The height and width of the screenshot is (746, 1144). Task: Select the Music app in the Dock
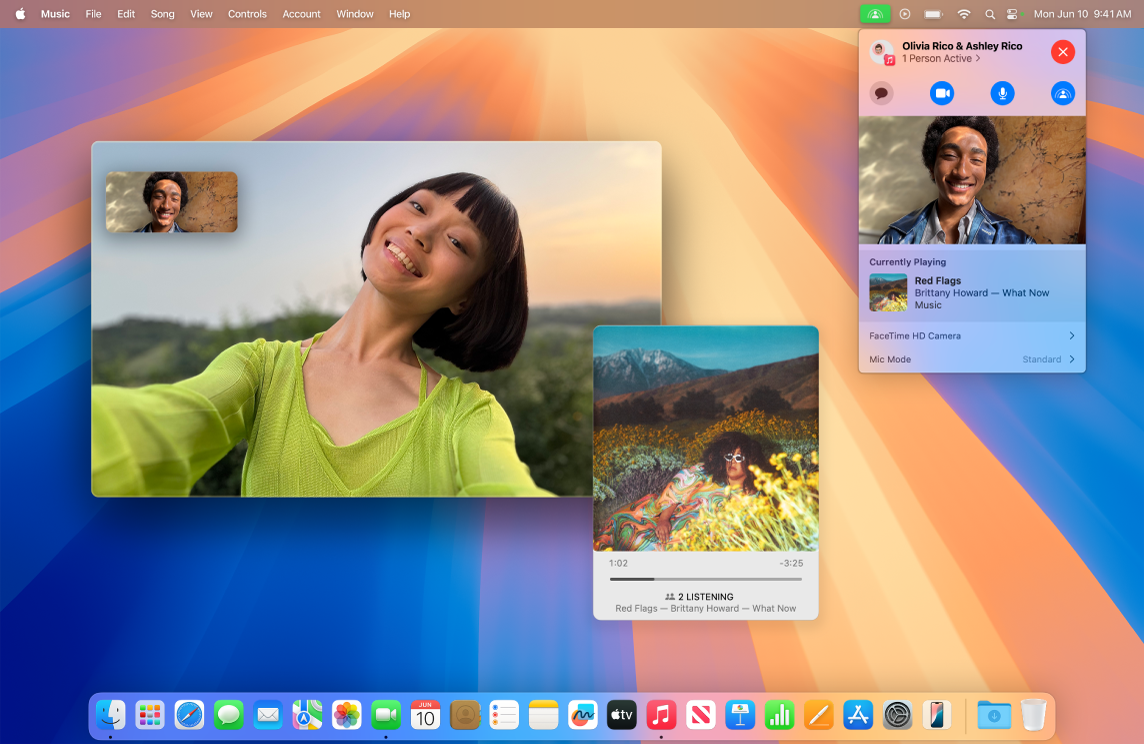[x=660, y=715]
